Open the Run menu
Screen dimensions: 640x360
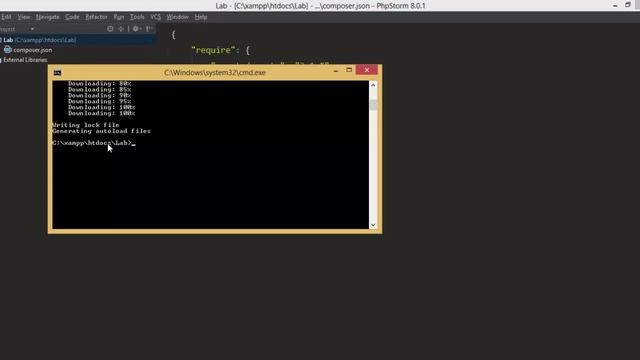(x=119, y=17)
